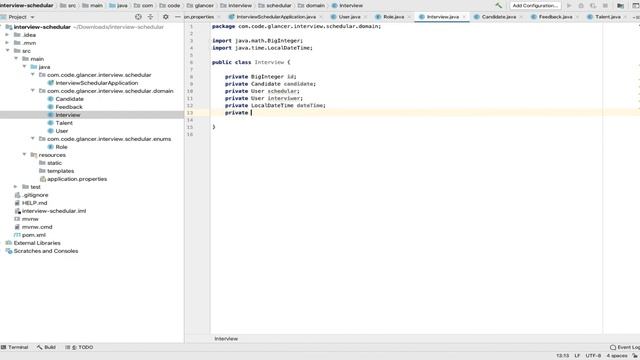The height and width of the screenshot is (360, 640).
Task: Collapse the schedular.enums package arrow
Action: click(33, 139)
